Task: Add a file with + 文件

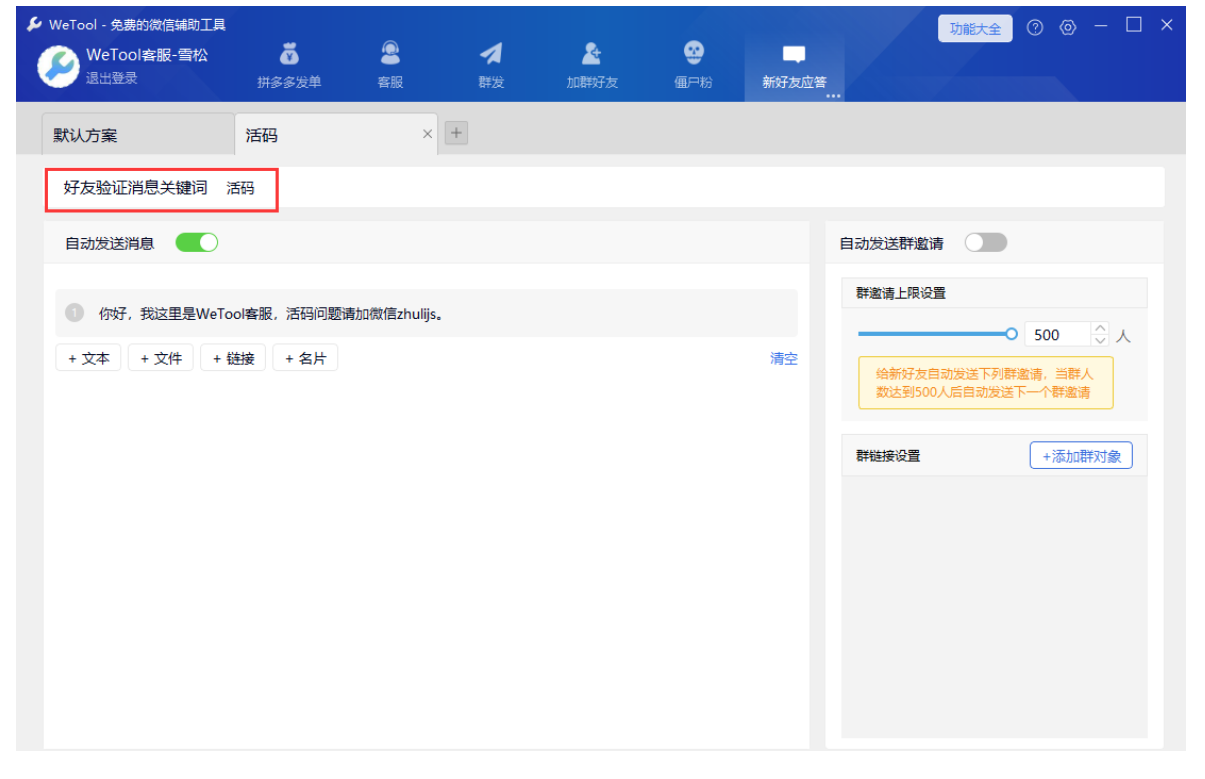Action: 161,358
